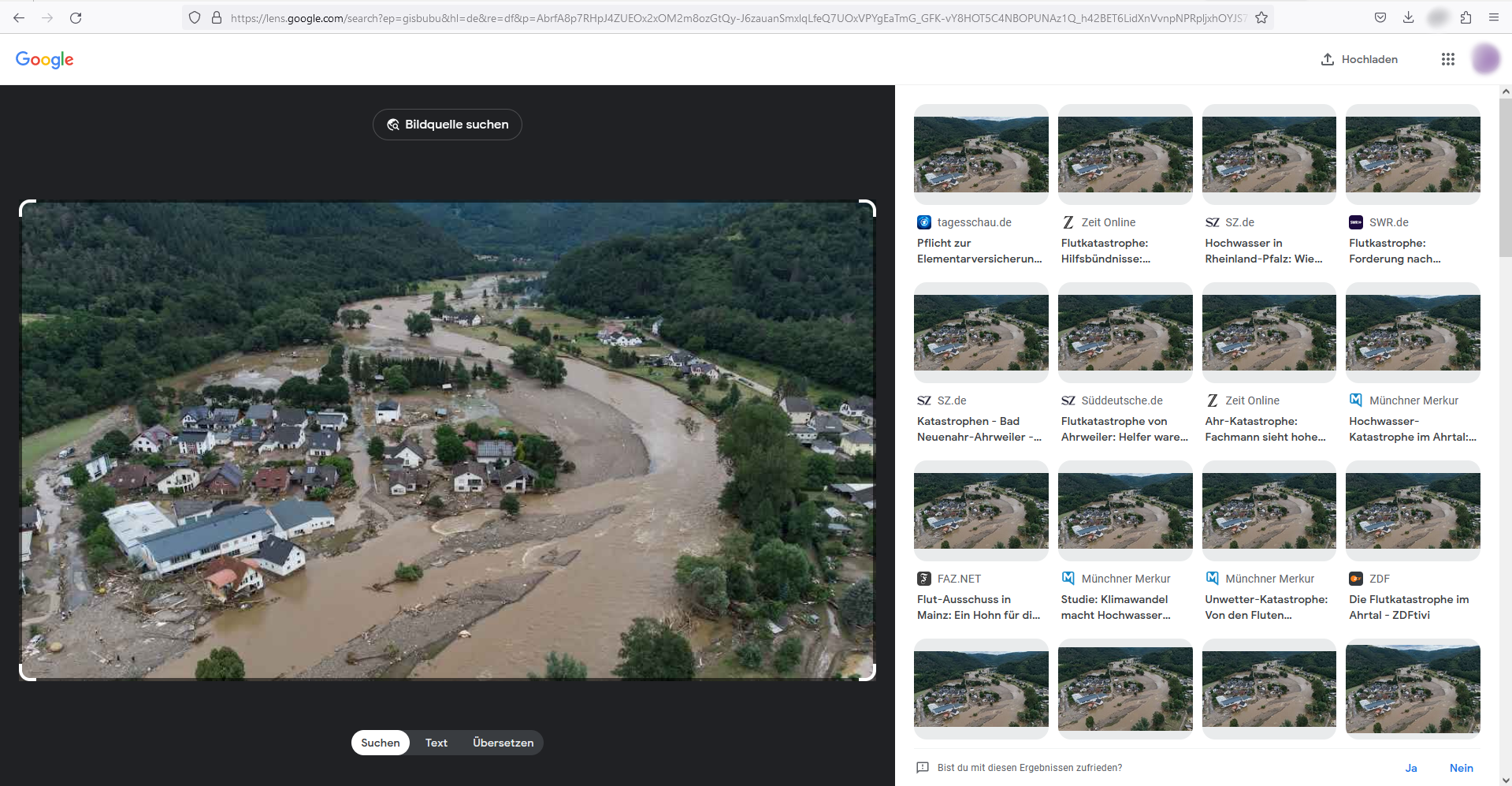Switch to the Übersetzen tab
The image size is (1512, 786).
pyautogui.click(x=503, y=743)
